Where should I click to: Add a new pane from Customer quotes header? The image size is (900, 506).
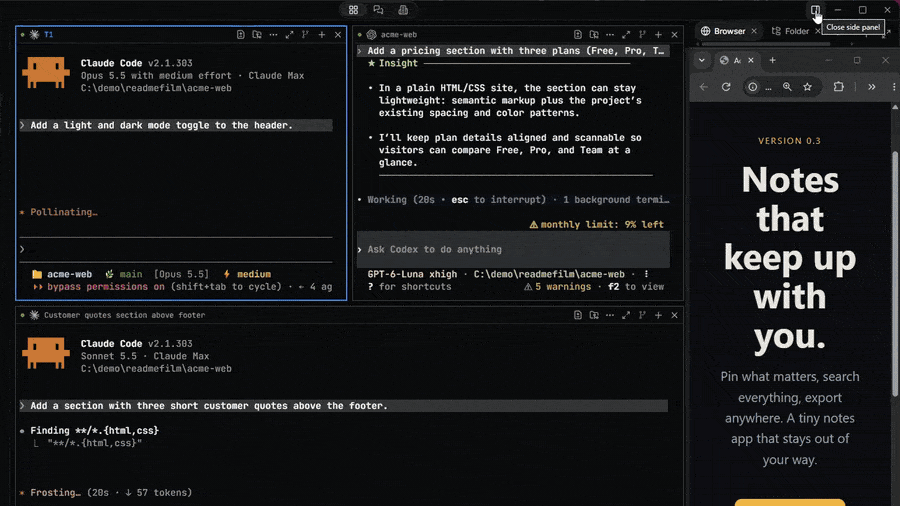click(658, 315)
